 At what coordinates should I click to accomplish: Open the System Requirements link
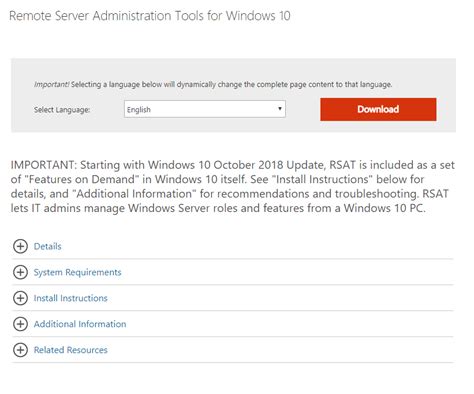pos(77,272)
